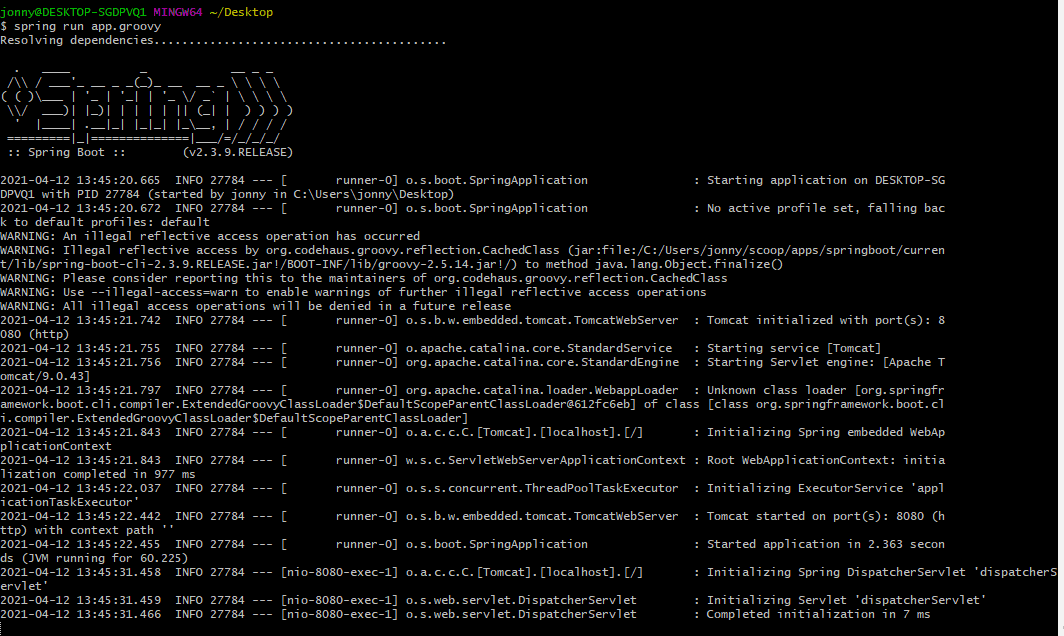Click the '~/Desktop' path in prompt
The image size is (1064, 636).
click(242, 12)
